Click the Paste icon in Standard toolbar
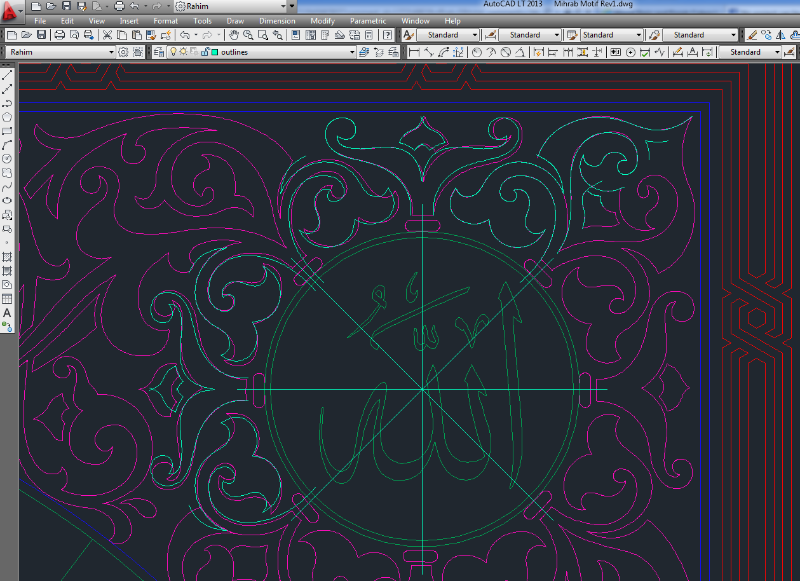 tap(137, 35)
